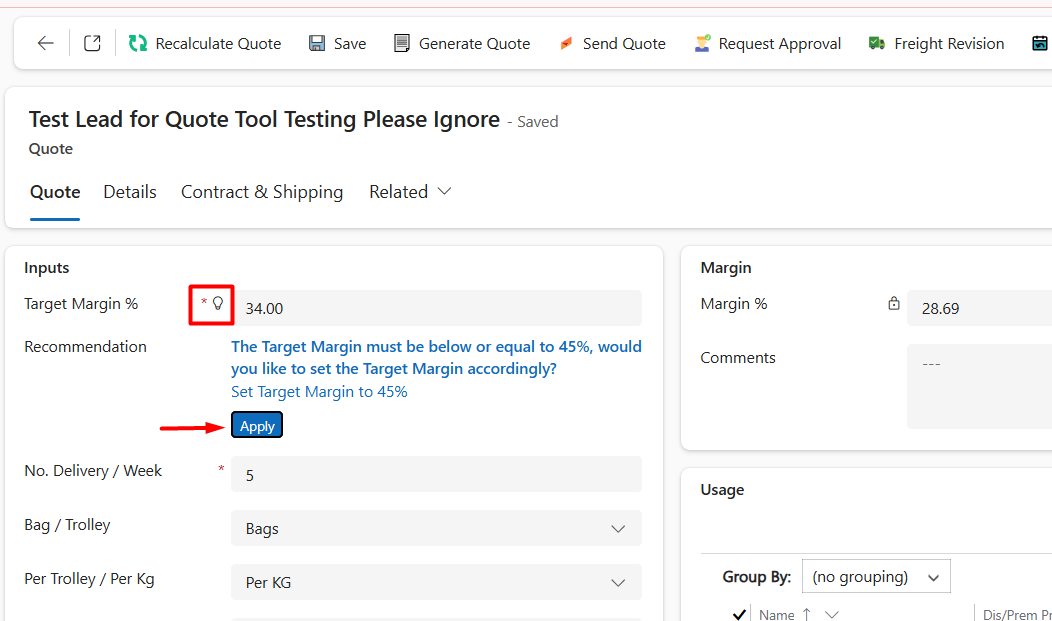Click the sort arrow next to Name column
The height and width of the screenshot is (621, 1052).
[806, 614]
